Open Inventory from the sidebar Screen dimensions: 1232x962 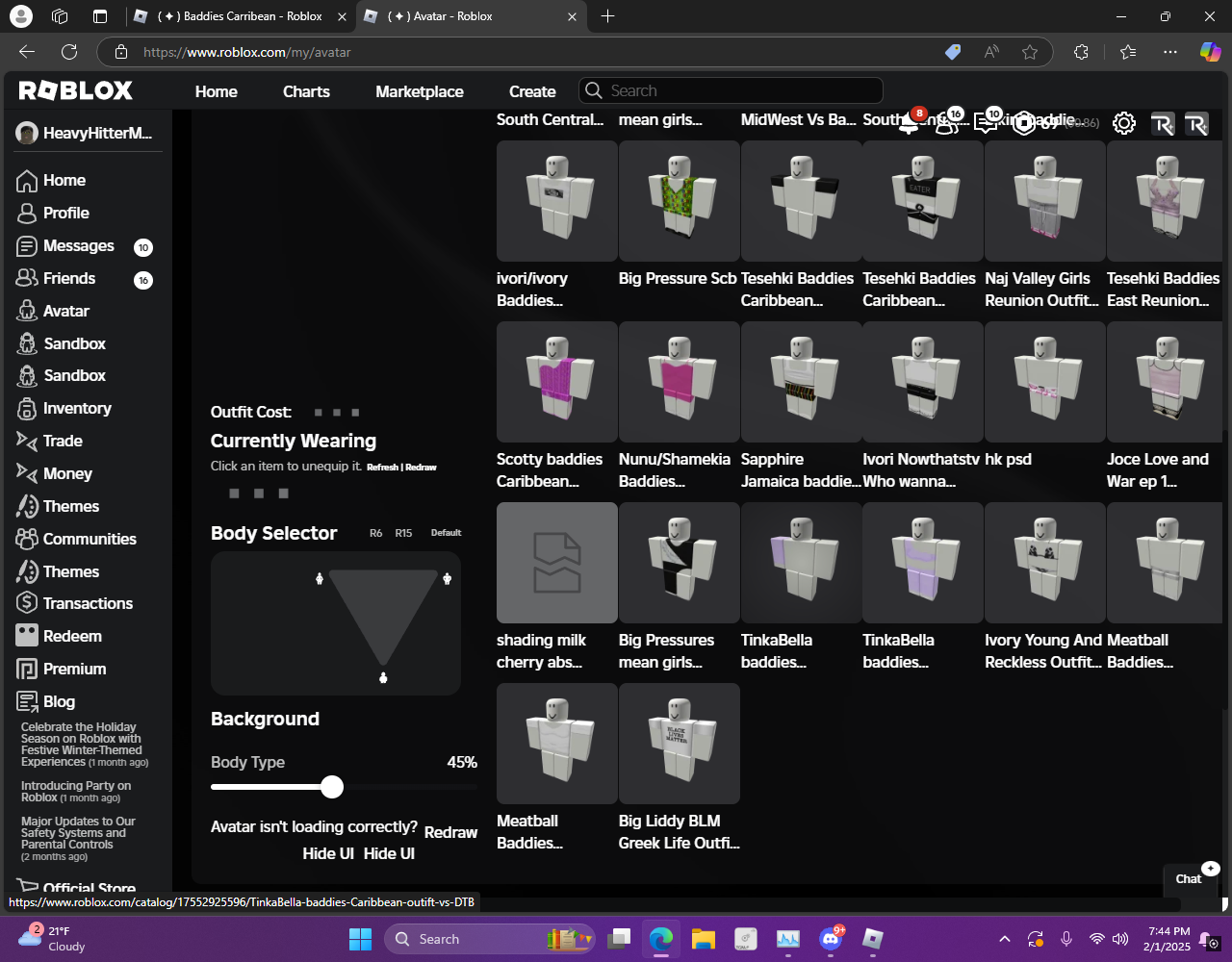pyautogui.click(x=64, y=408)
